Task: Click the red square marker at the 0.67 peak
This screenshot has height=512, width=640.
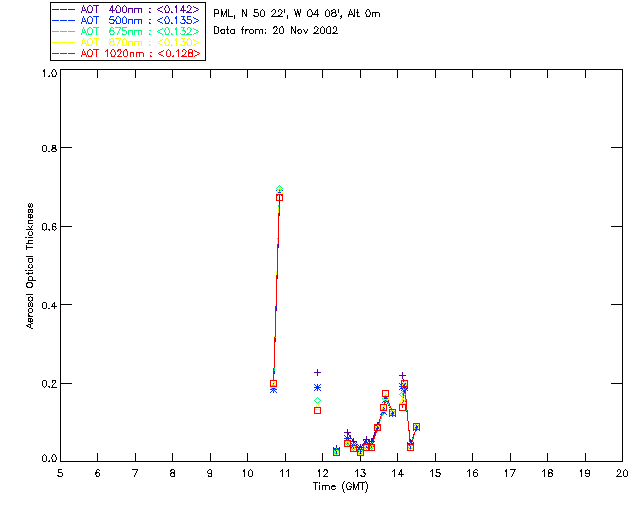Action: [x=279, y=198]
